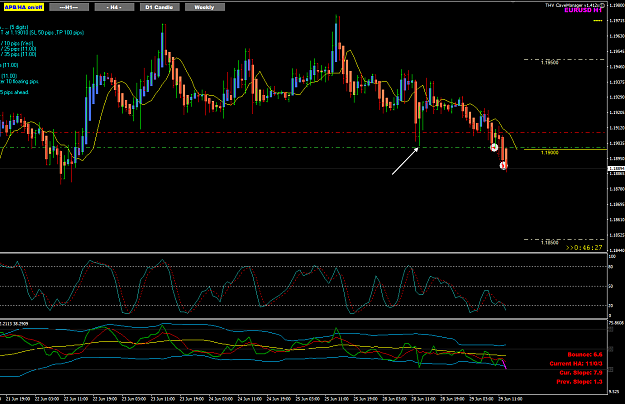Viewport: 625px width, 404px height.
Task: Click the candle countdown timer 0:46:27
Action: (584, 248)
